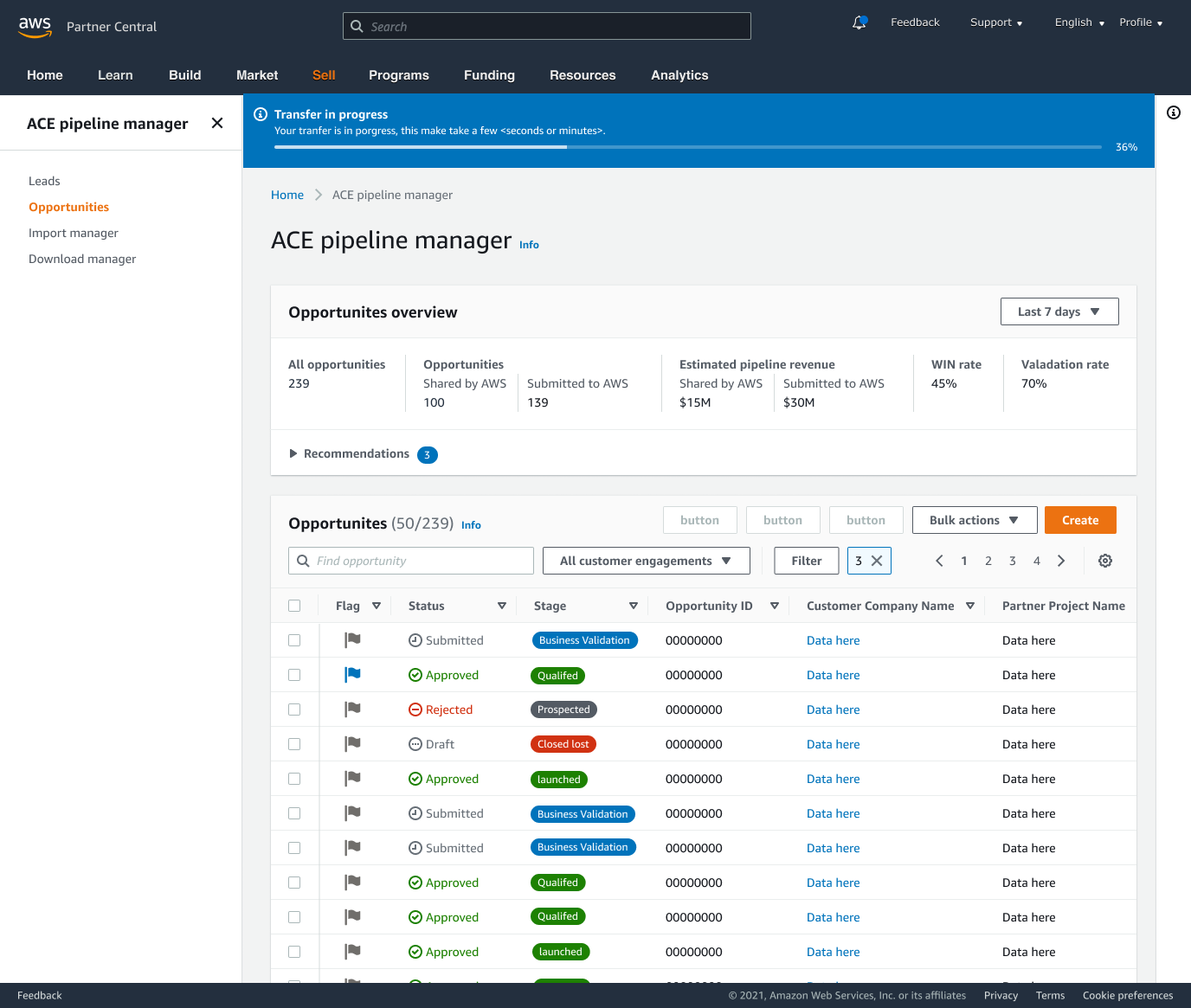Click Feedback in the top bar
Image resolution: width=1191 pixels, height=1008 pixels.
tap(915, 22)
